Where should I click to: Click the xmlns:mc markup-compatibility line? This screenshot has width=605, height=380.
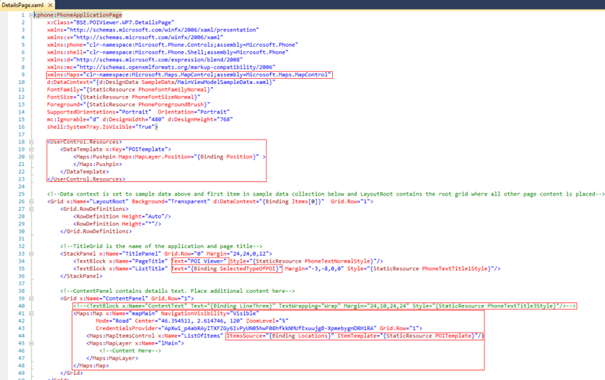tap(161, 67)
